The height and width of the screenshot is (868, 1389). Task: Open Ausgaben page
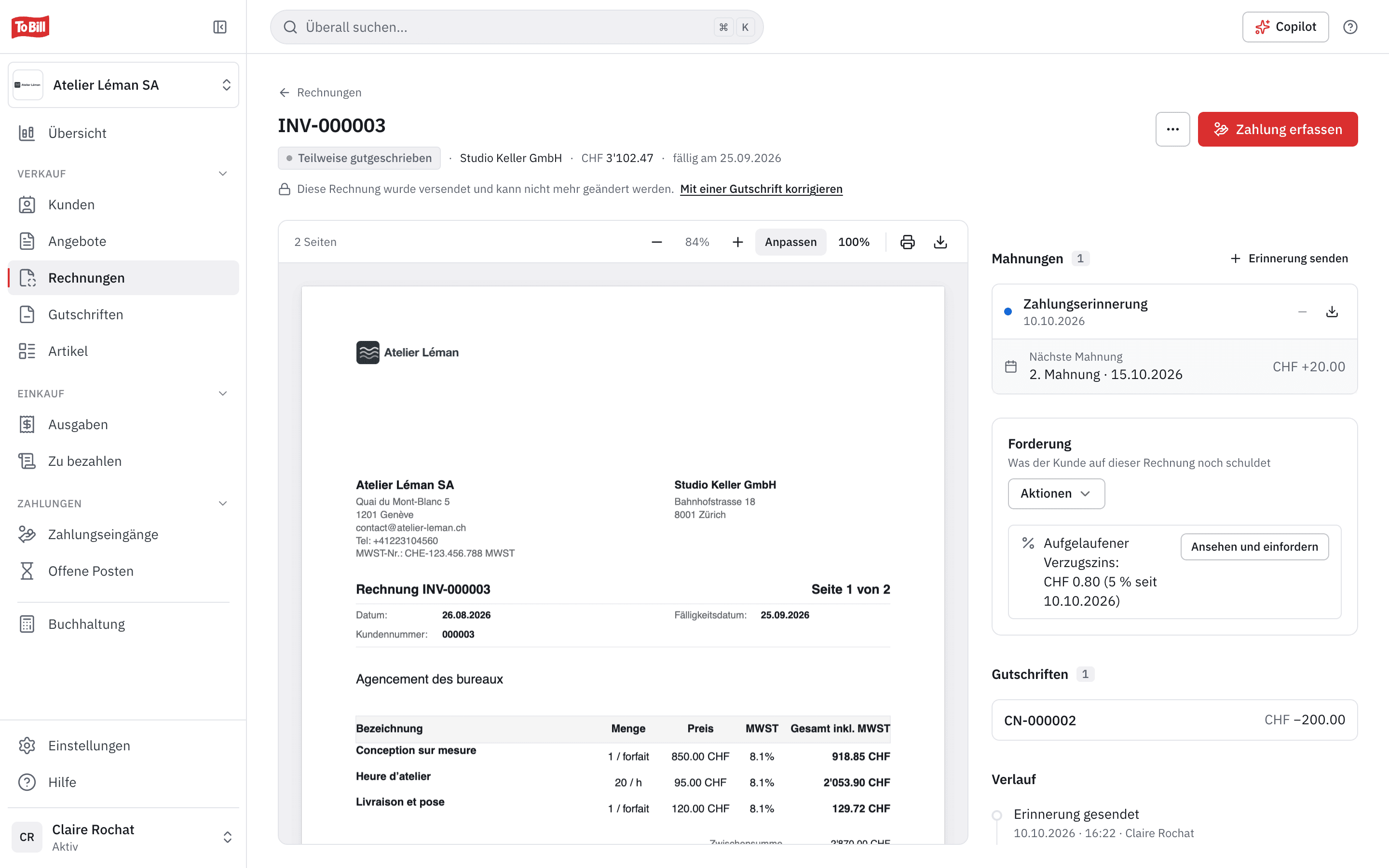[x=123, y=424]
